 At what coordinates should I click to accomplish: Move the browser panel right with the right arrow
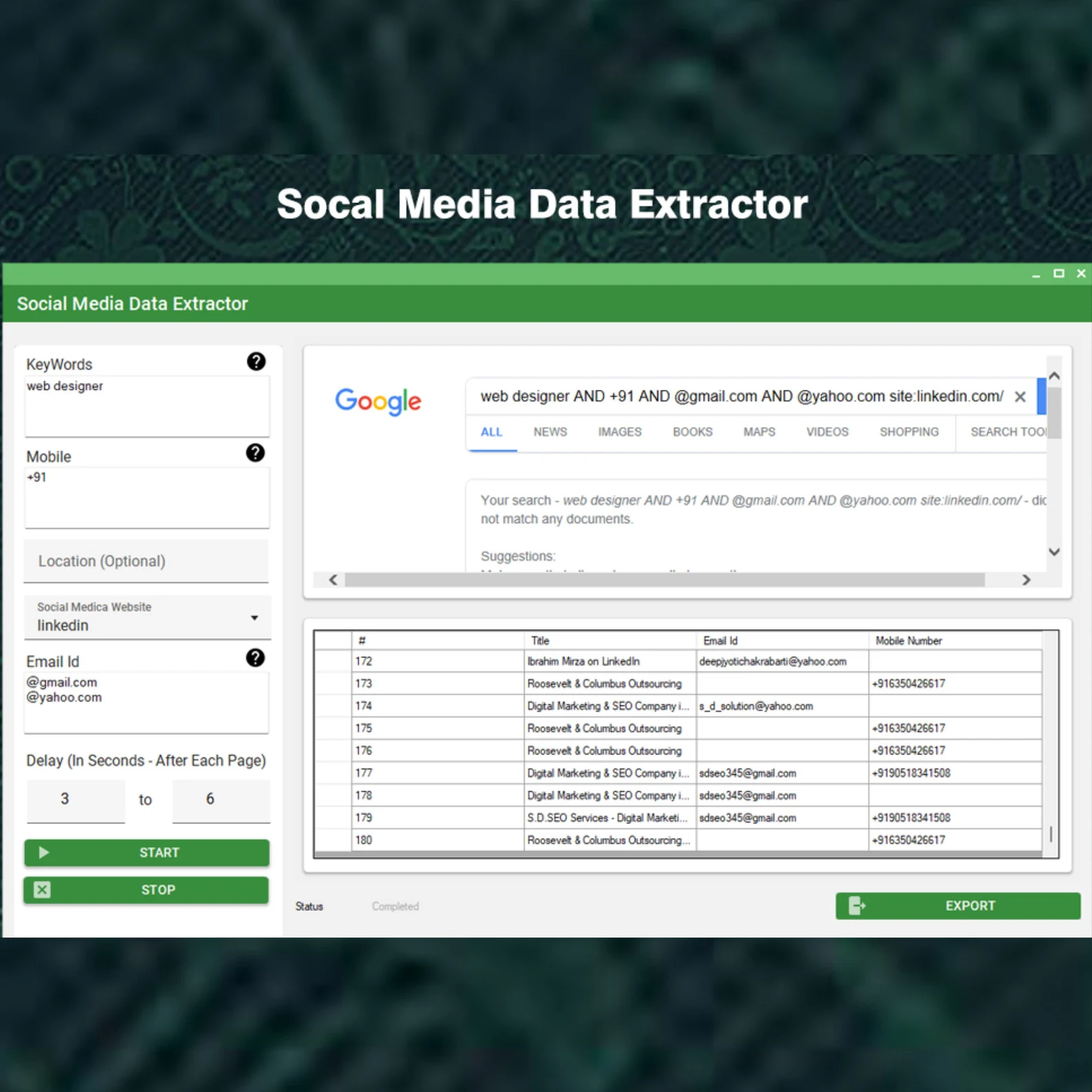pos(1026,580)
